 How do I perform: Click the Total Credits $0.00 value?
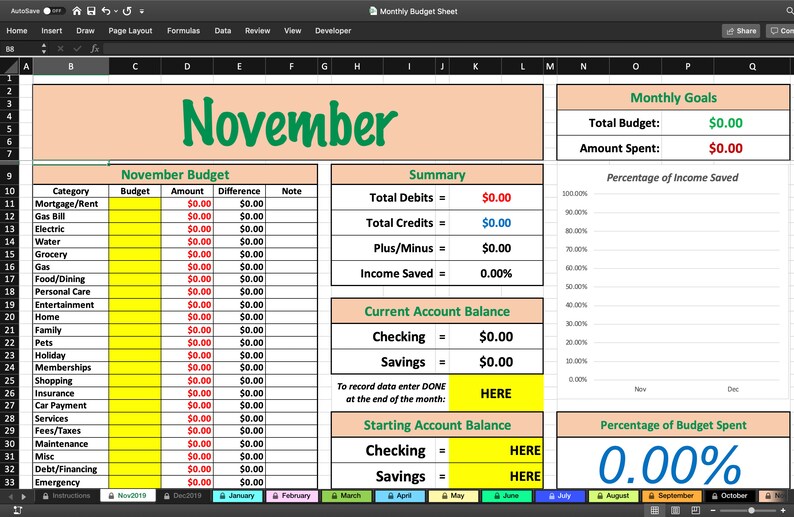click(x=496, y=223)
